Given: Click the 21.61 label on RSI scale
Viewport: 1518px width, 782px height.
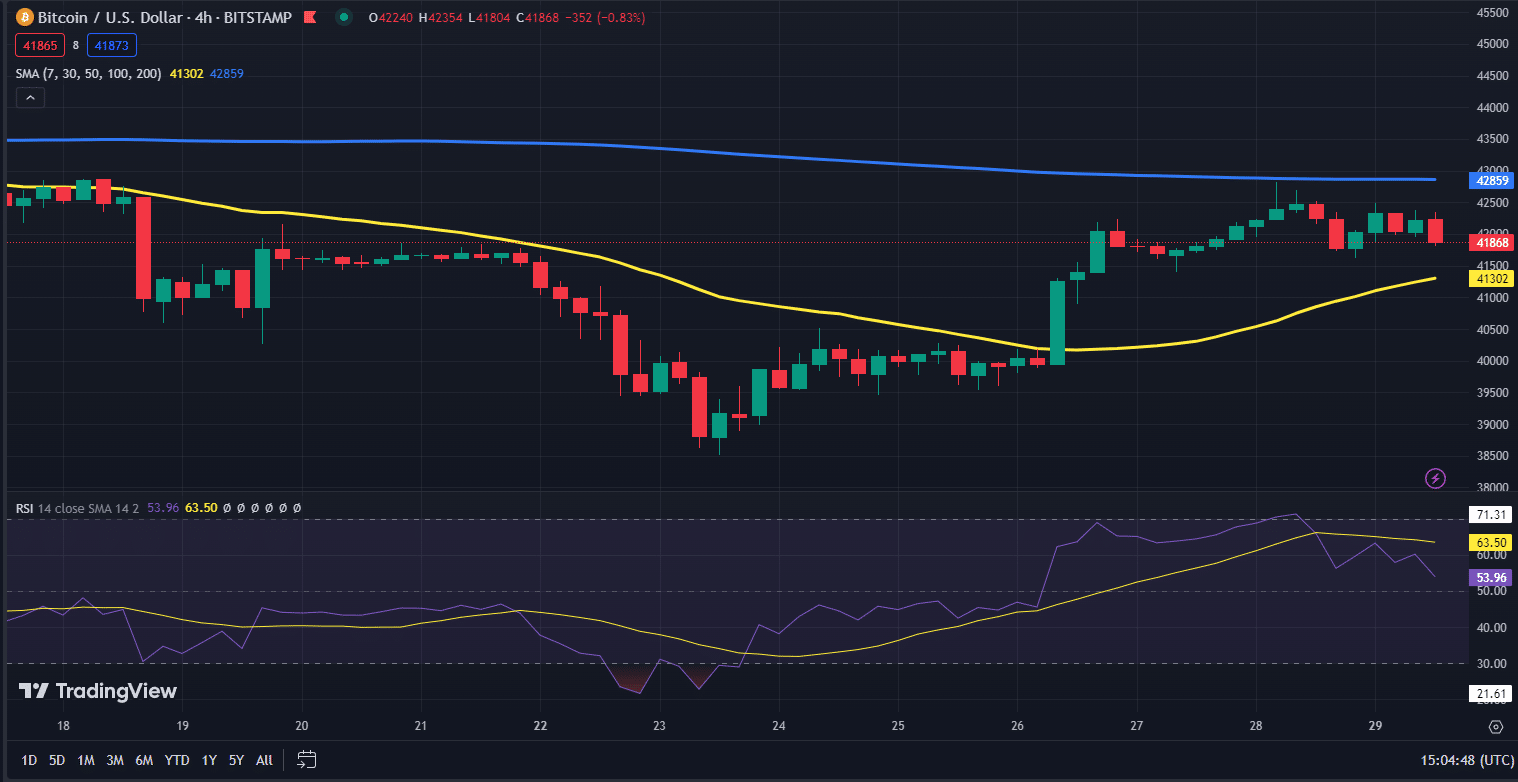Looking at the screenshot, I should 1493,693.
